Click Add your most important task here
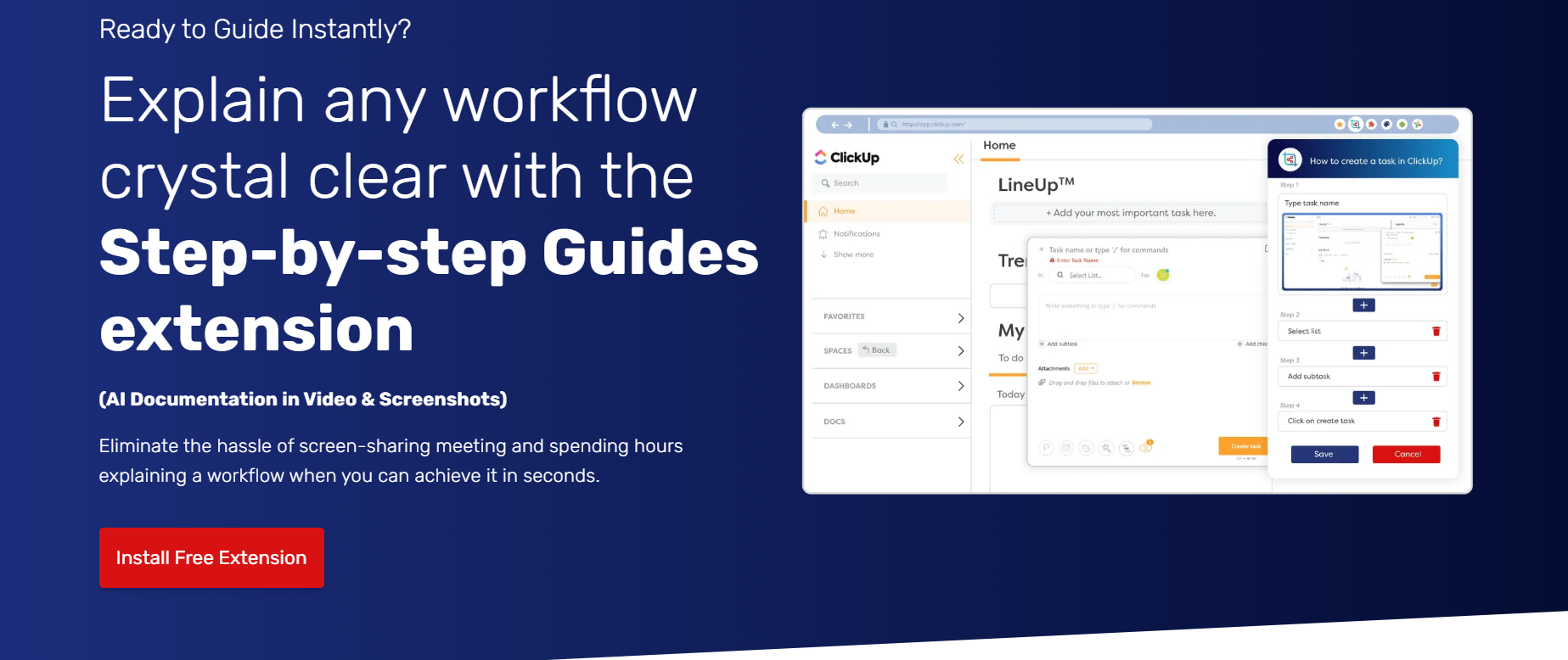1568x660 pixels. [1130, 213]
